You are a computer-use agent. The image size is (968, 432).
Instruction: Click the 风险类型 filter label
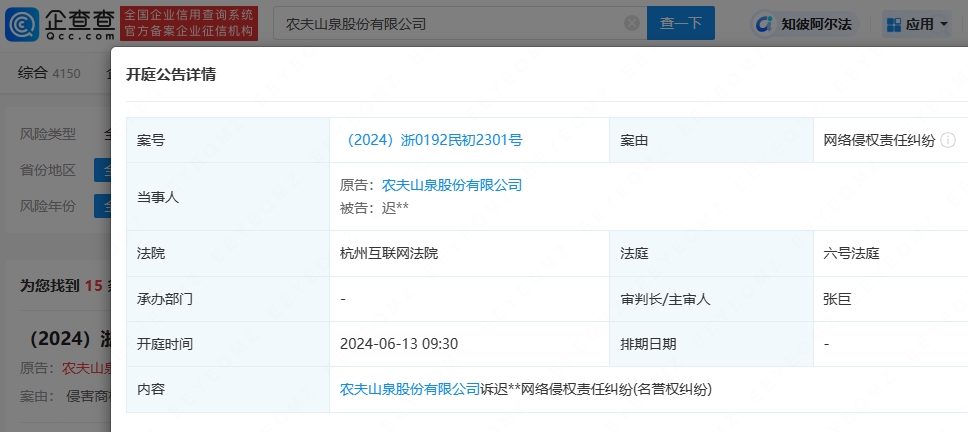pos(48,133)
